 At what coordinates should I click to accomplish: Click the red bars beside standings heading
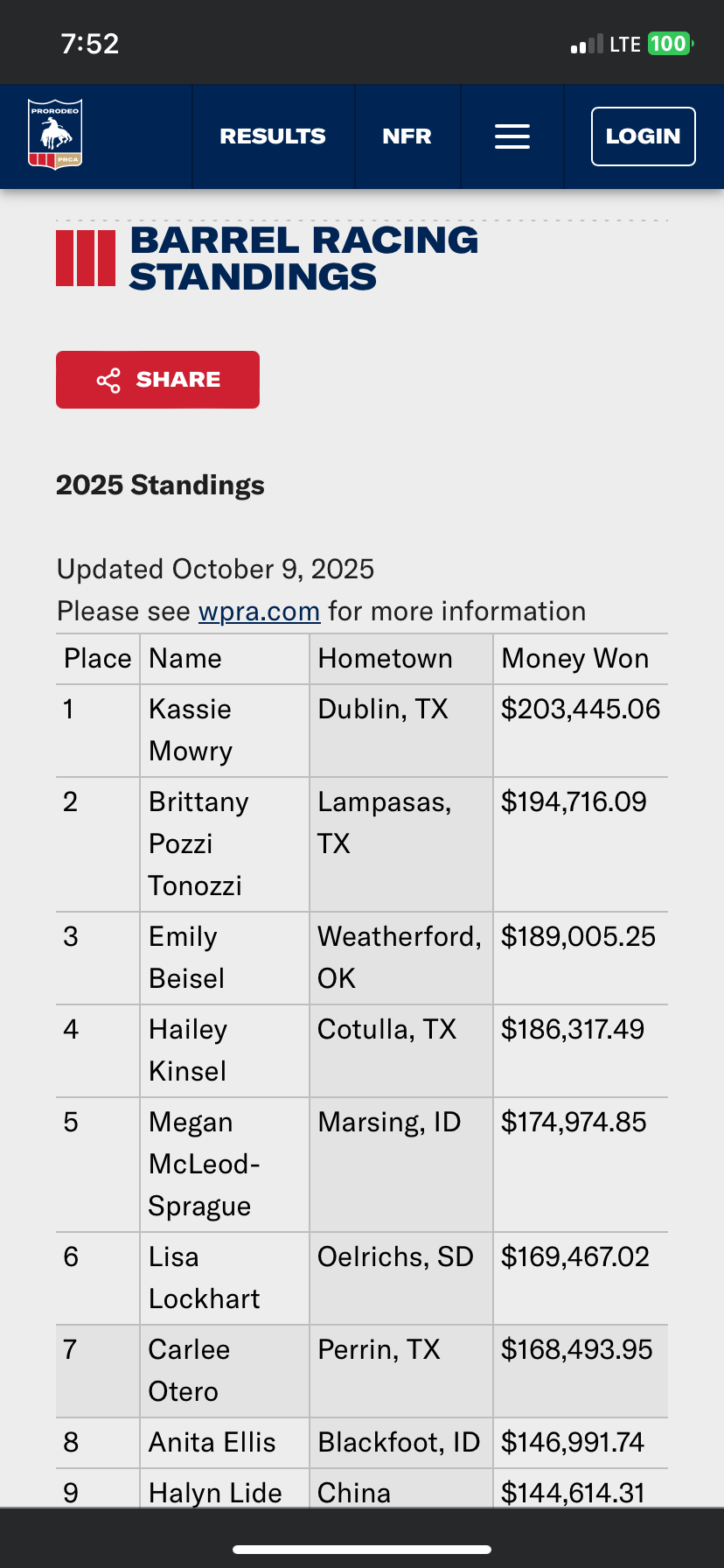coord(86,258)
